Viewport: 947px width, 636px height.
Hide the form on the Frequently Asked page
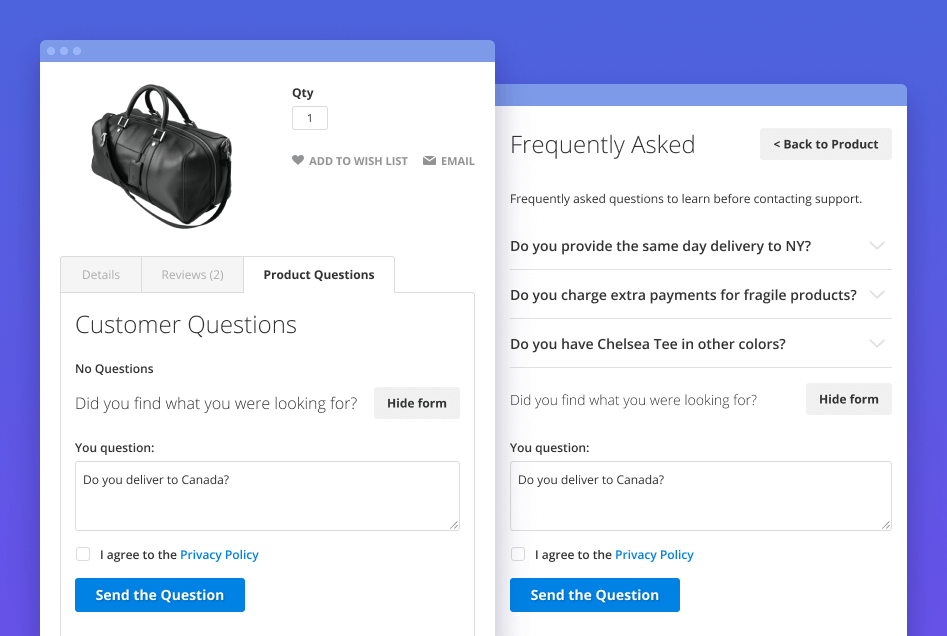coord(848,398)
